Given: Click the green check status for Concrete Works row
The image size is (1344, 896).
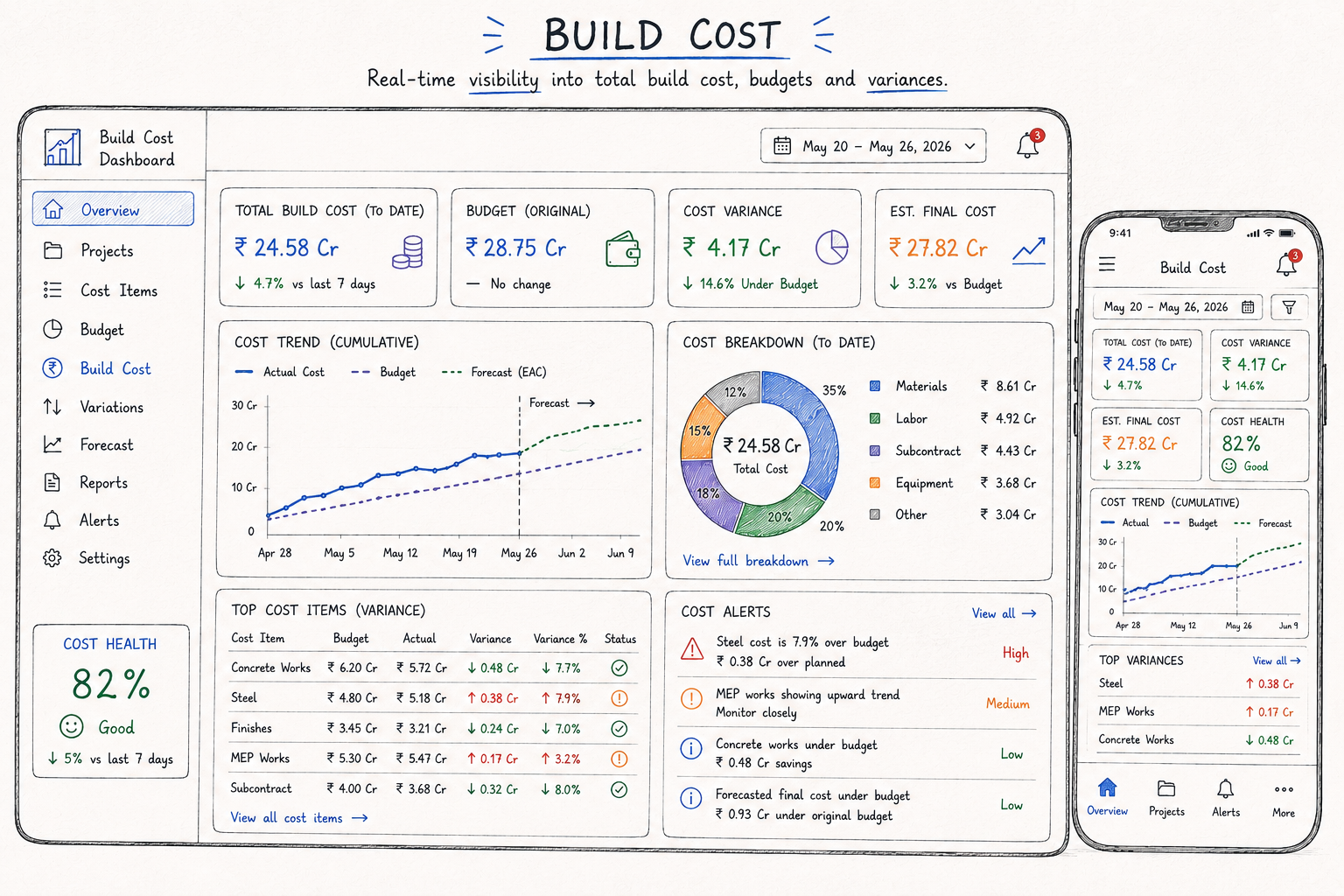Looking at the screenshot, I should pyautogui.click(x=619, y=668).
